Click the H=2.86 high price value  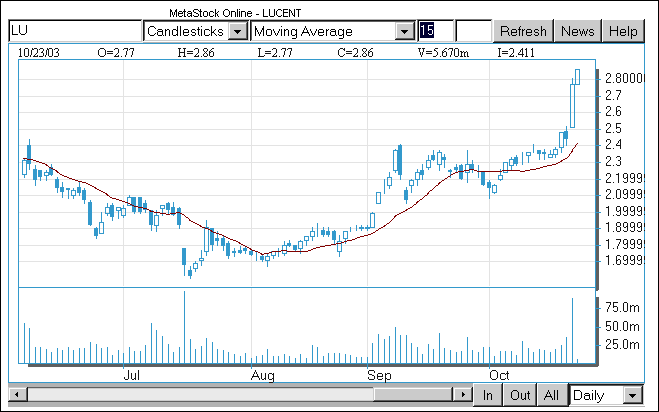point(195,53)
